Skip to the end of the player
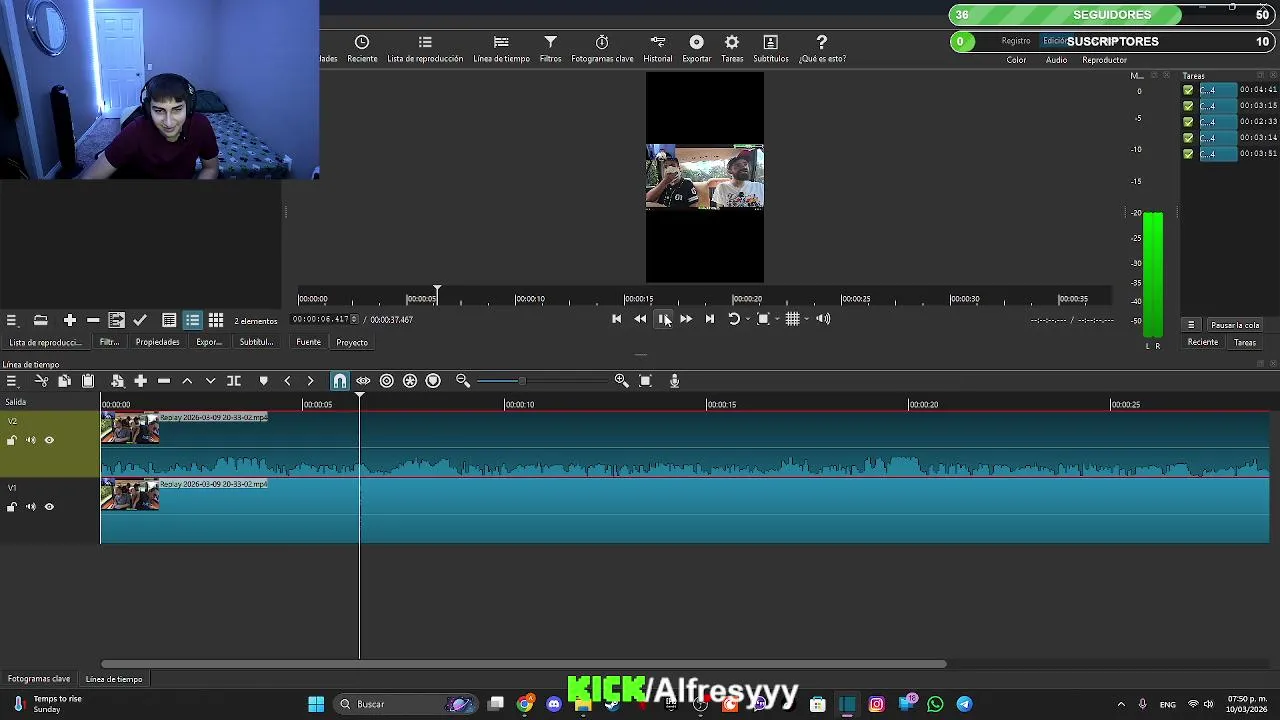The width and height of the screenshot is (1280, 720). (710, 319)
